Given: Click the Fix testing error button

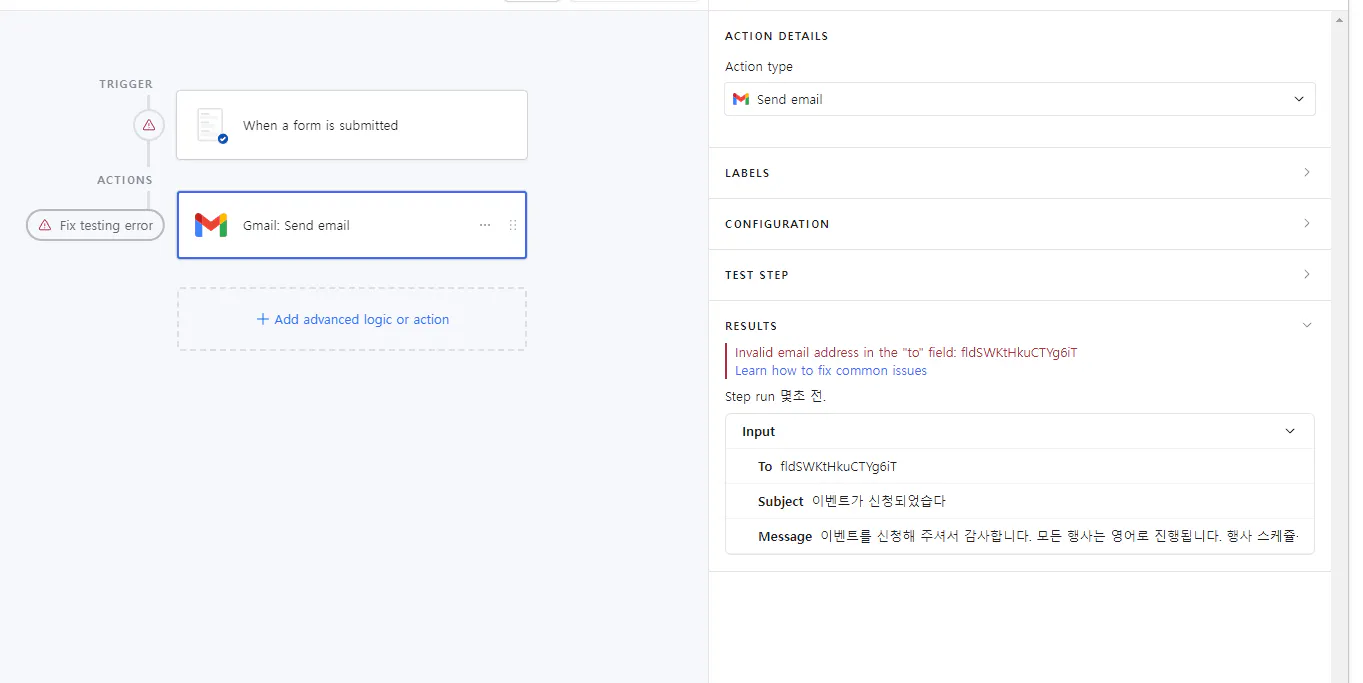Looking at the screenshot, I should 94,225.
